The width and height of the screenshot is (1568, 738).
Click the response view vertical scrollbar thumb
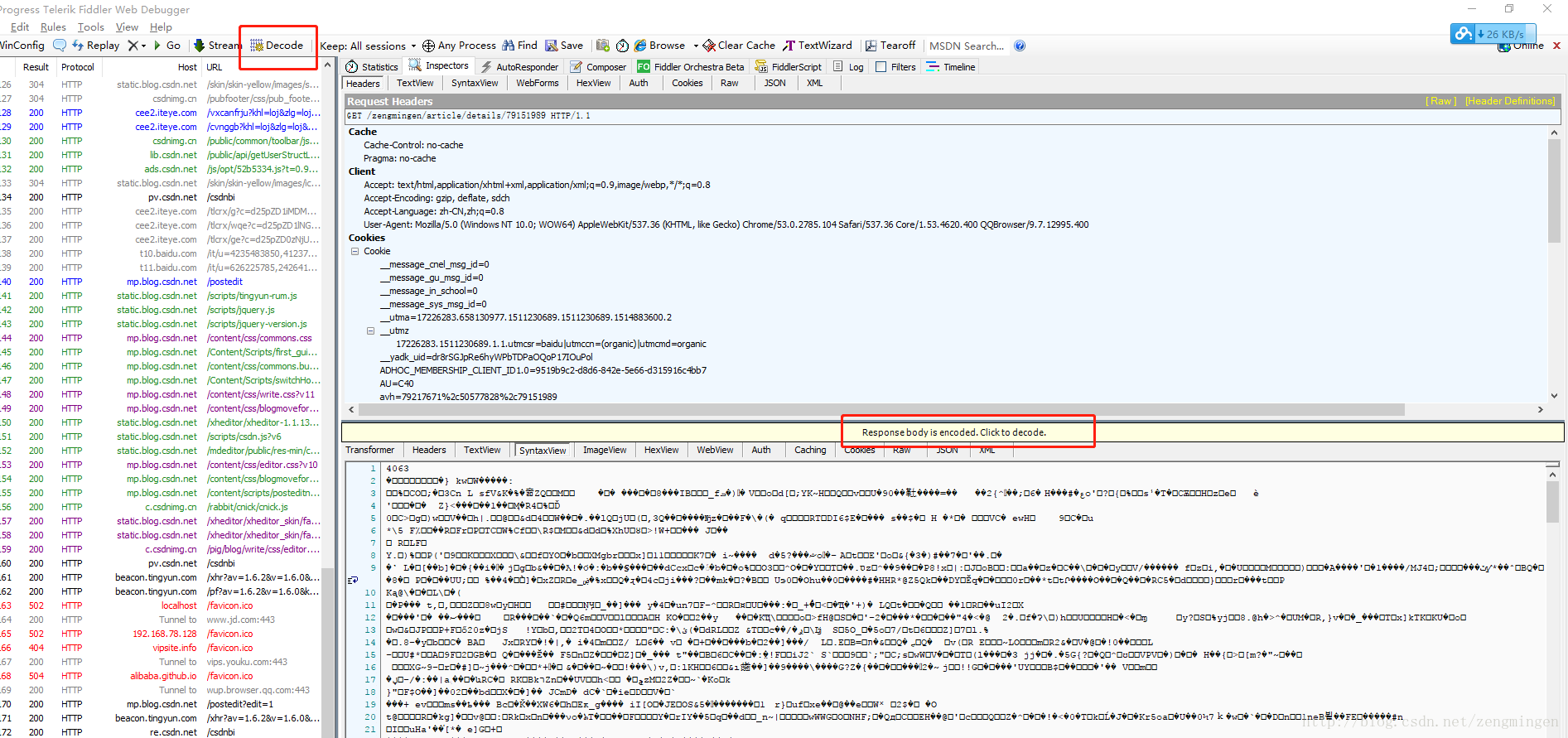[x=1552, y=500]
